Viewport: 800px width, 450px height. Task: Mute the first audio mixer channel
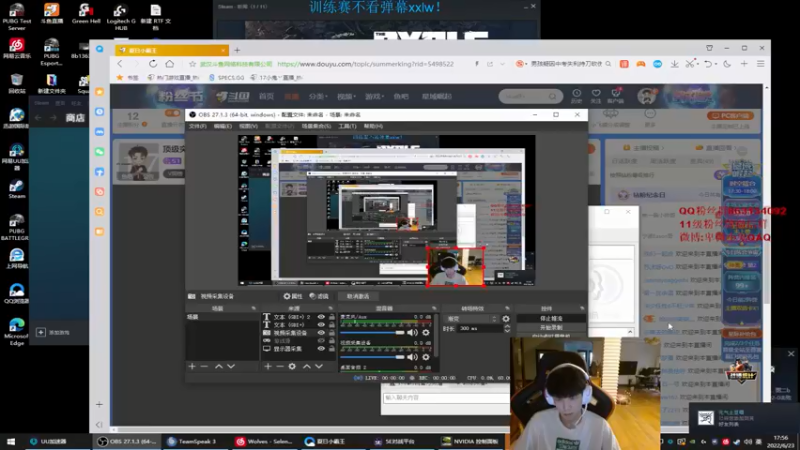412,333
